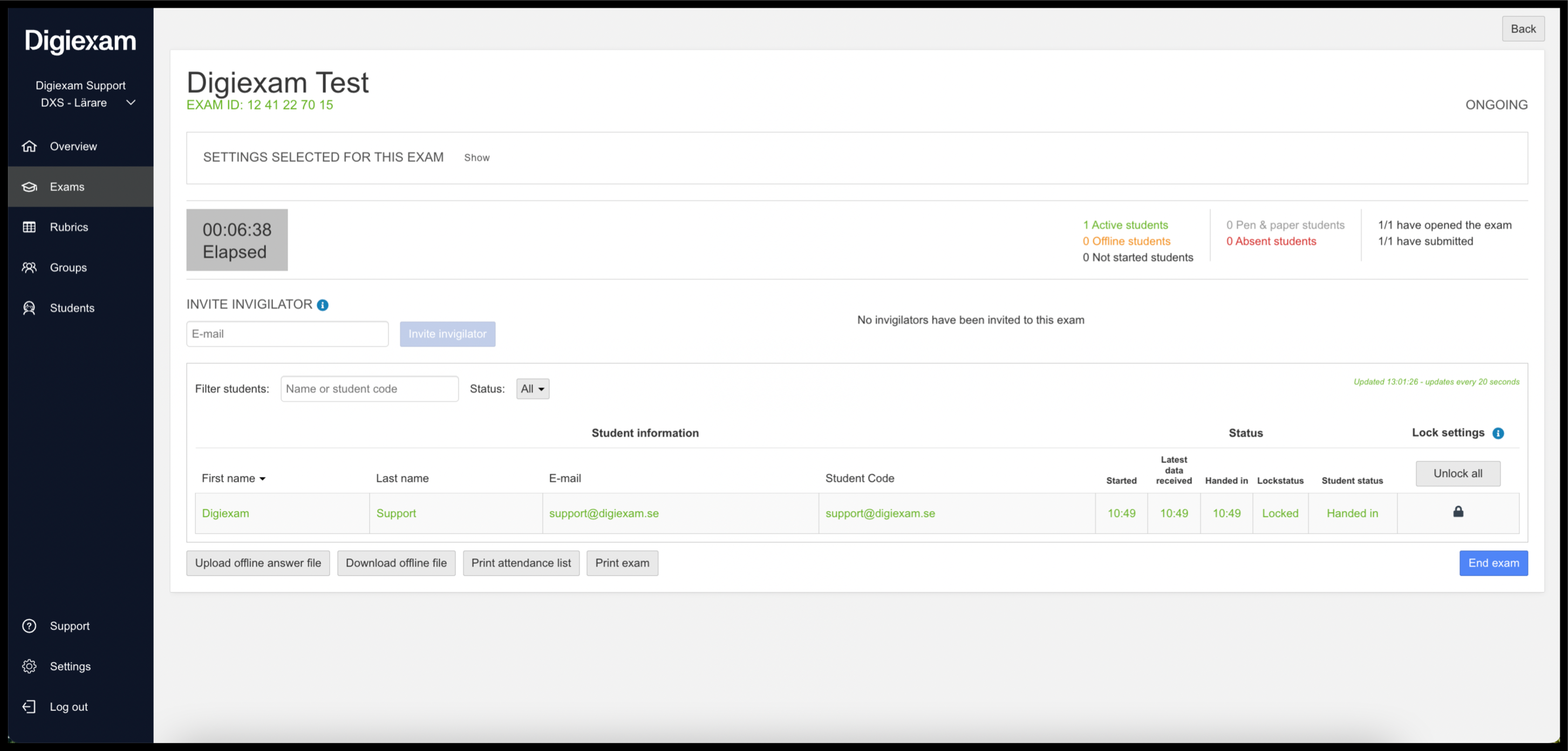Click support@digiexam.se in Student Code column

[x=880, y=513]
